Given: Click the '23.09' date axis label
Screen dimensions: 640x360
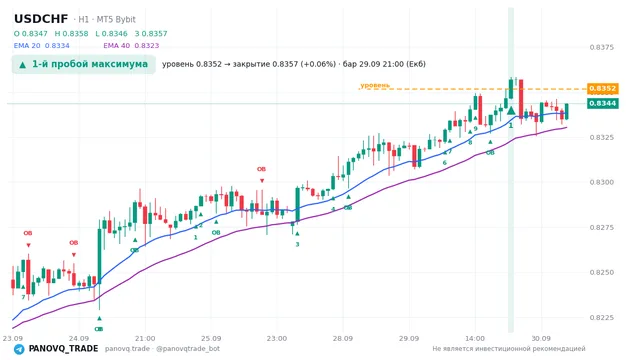Looking at the screenshot, I should 13,338.
